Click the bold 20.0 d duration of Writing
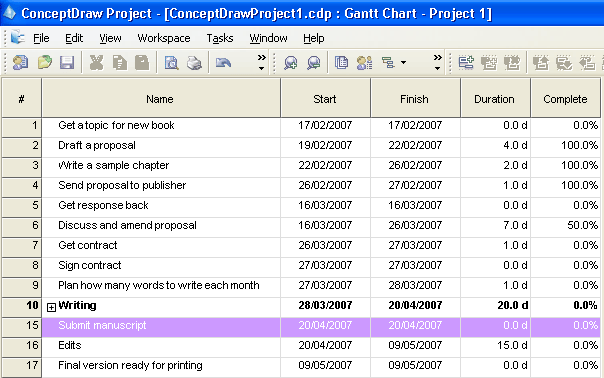604x378 pixels. click(512, 306)
